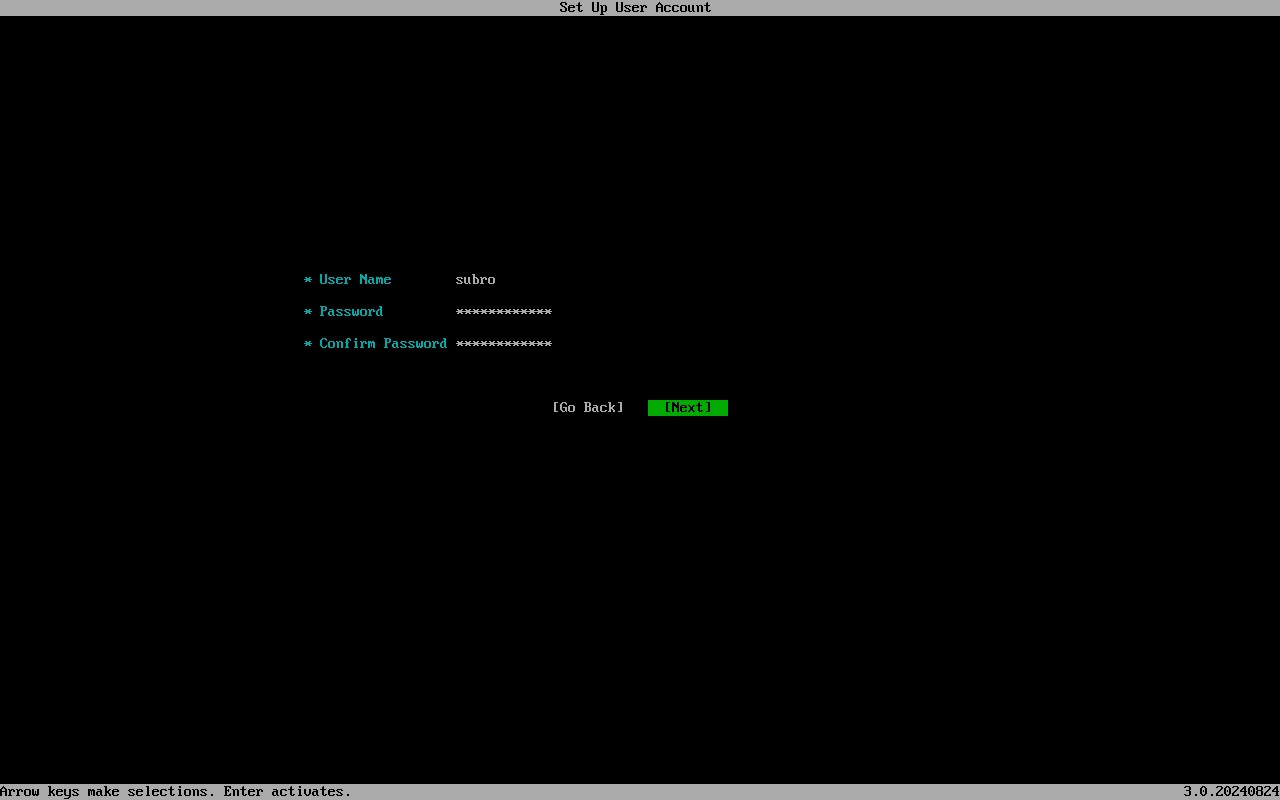Click the 'Confirm Password' label
The height and width of the screenshot is (800, 1280).
383,343
